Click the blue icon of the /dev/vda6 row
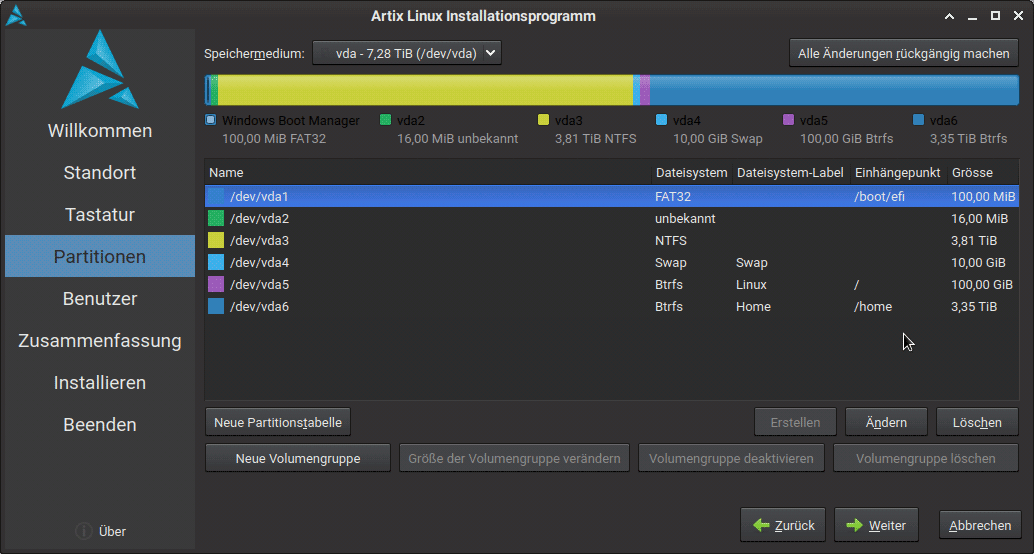This screenshot has height=554, width=1034. pyautogui.click(x=216, y=306)
